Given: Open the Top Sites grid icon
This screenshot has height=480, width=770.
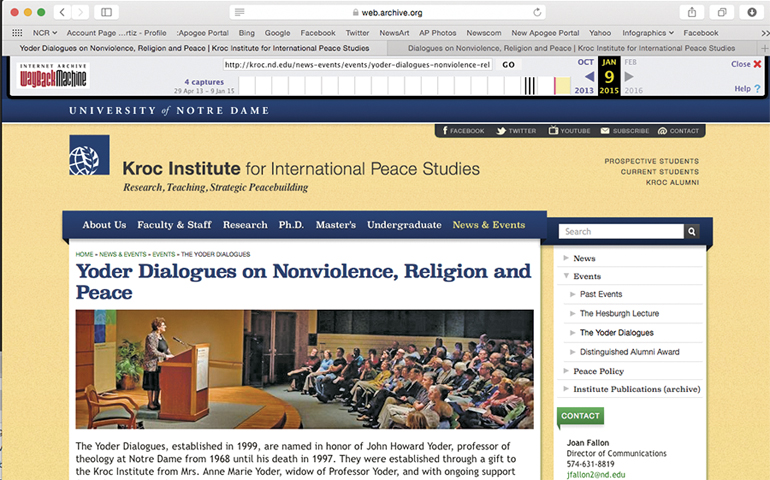Looking at the screenshot, I should 17,33.
